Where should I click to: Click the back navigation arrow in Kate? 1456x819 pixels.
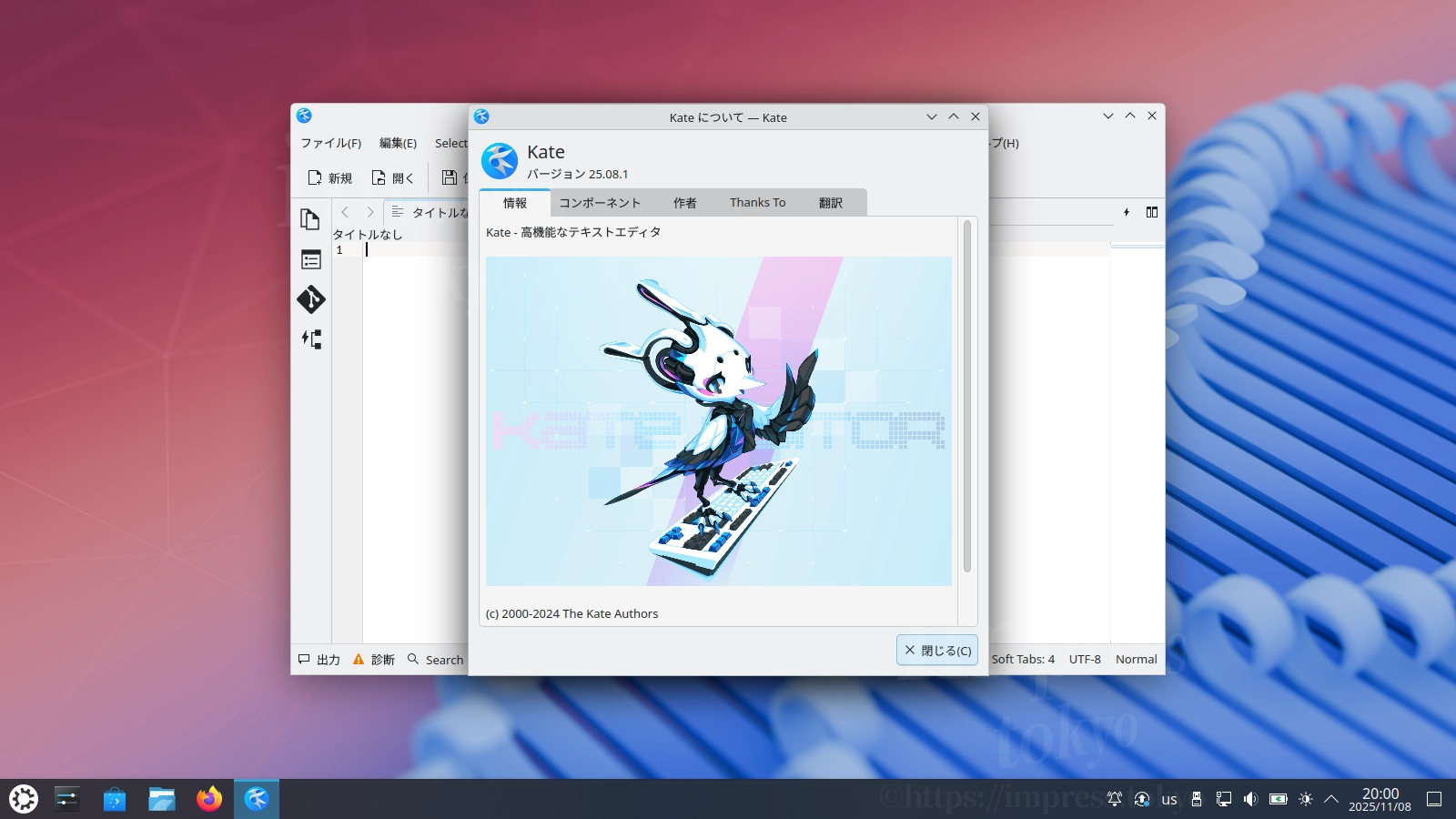click(345, 212)
